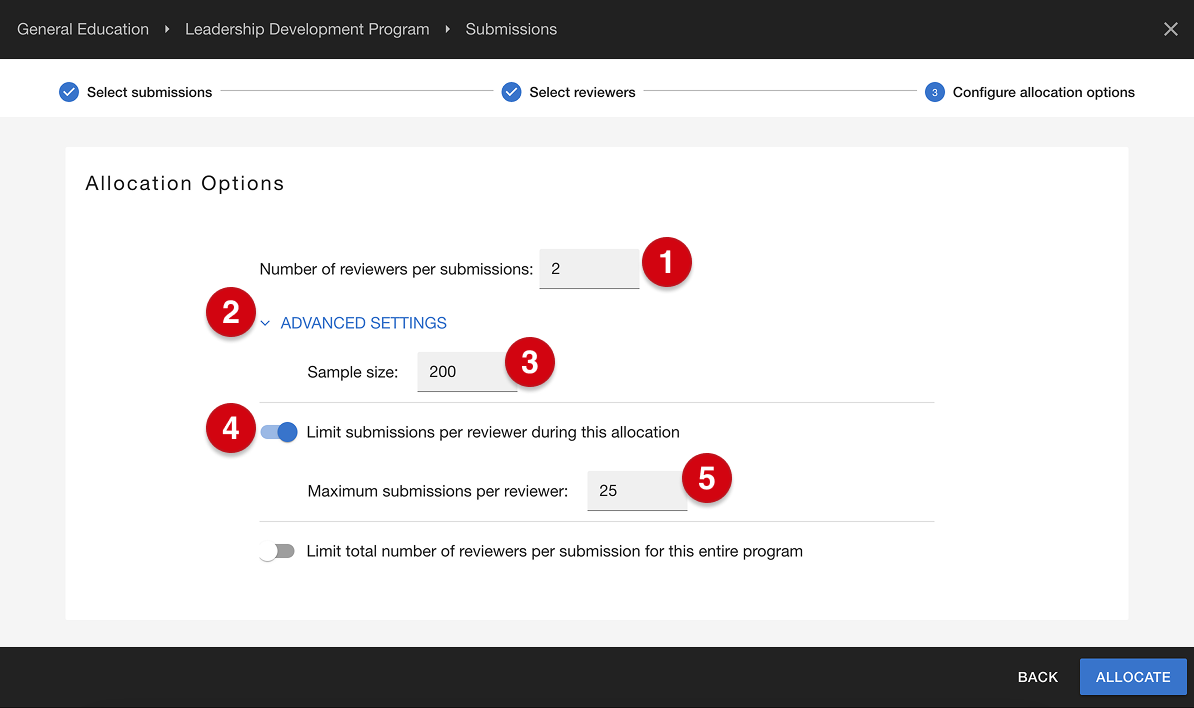Open General Education breadcrumb

click(83, 29)
